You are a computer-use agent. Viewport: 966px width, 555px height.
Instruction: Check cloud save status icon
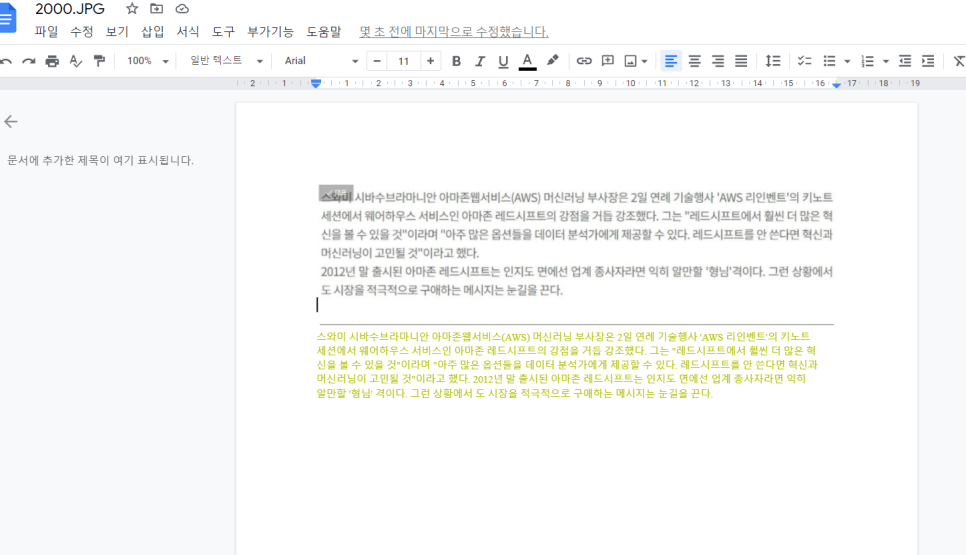(x=182, y=9)
